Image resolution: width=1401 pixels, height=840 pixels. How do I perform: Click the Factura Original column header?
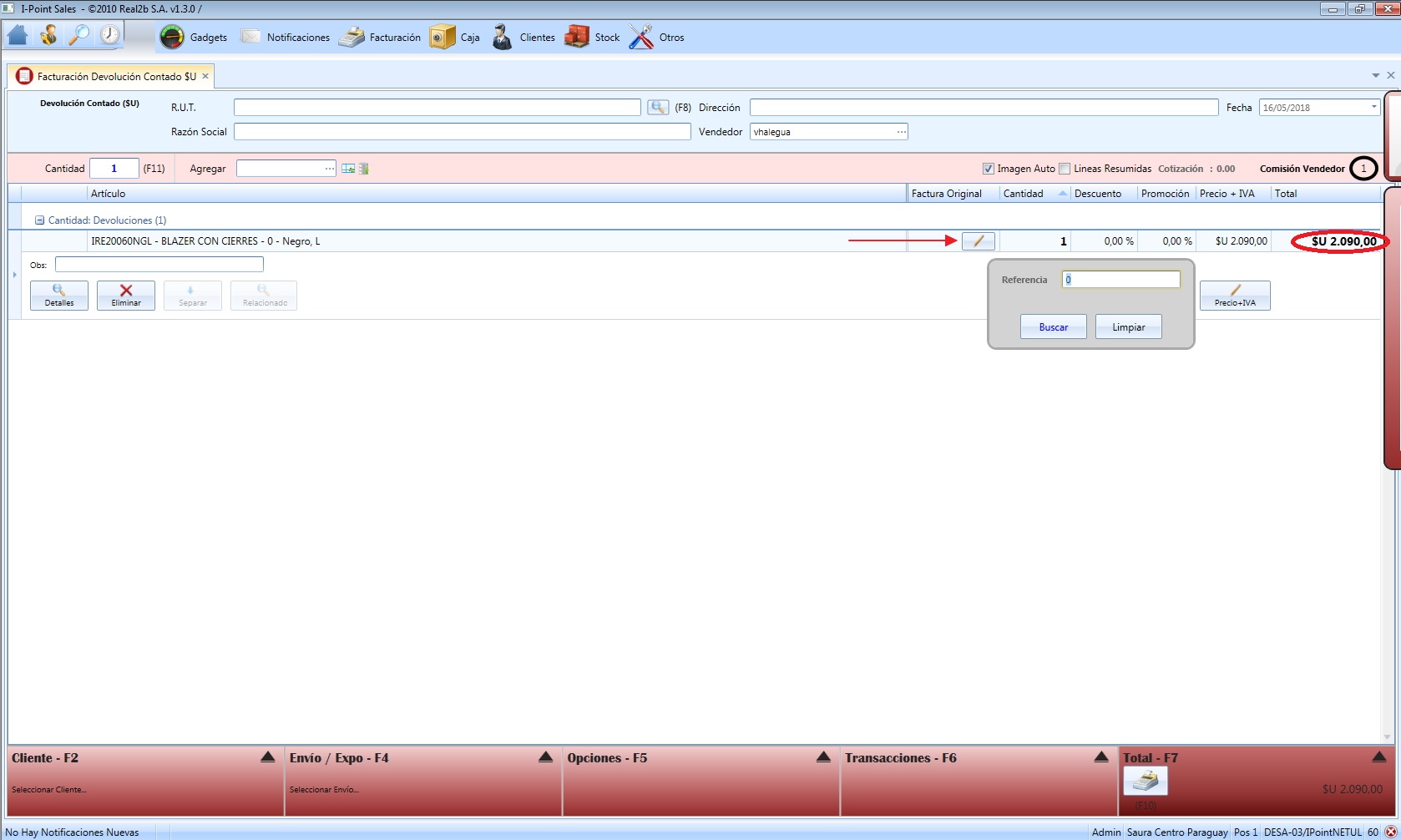click(x=953, y=194)
